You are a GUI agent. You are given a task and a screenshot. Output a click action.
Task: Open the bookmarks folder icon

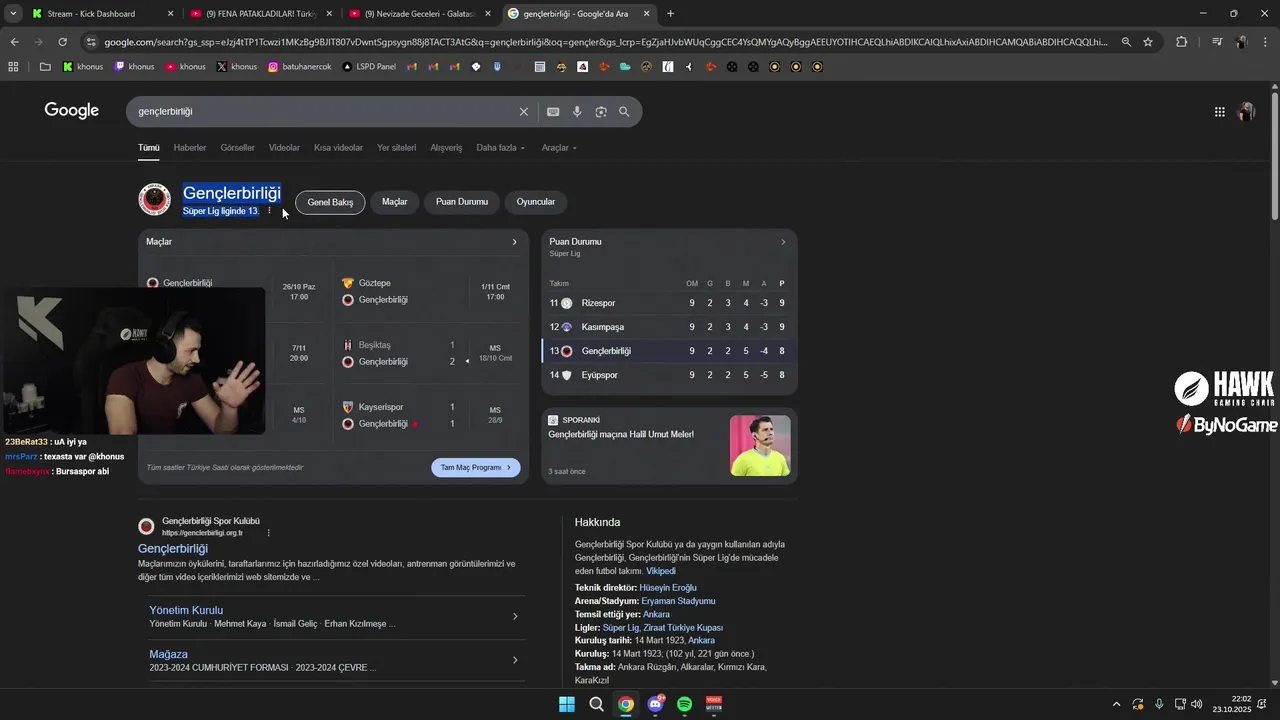[x=45, y=67]
